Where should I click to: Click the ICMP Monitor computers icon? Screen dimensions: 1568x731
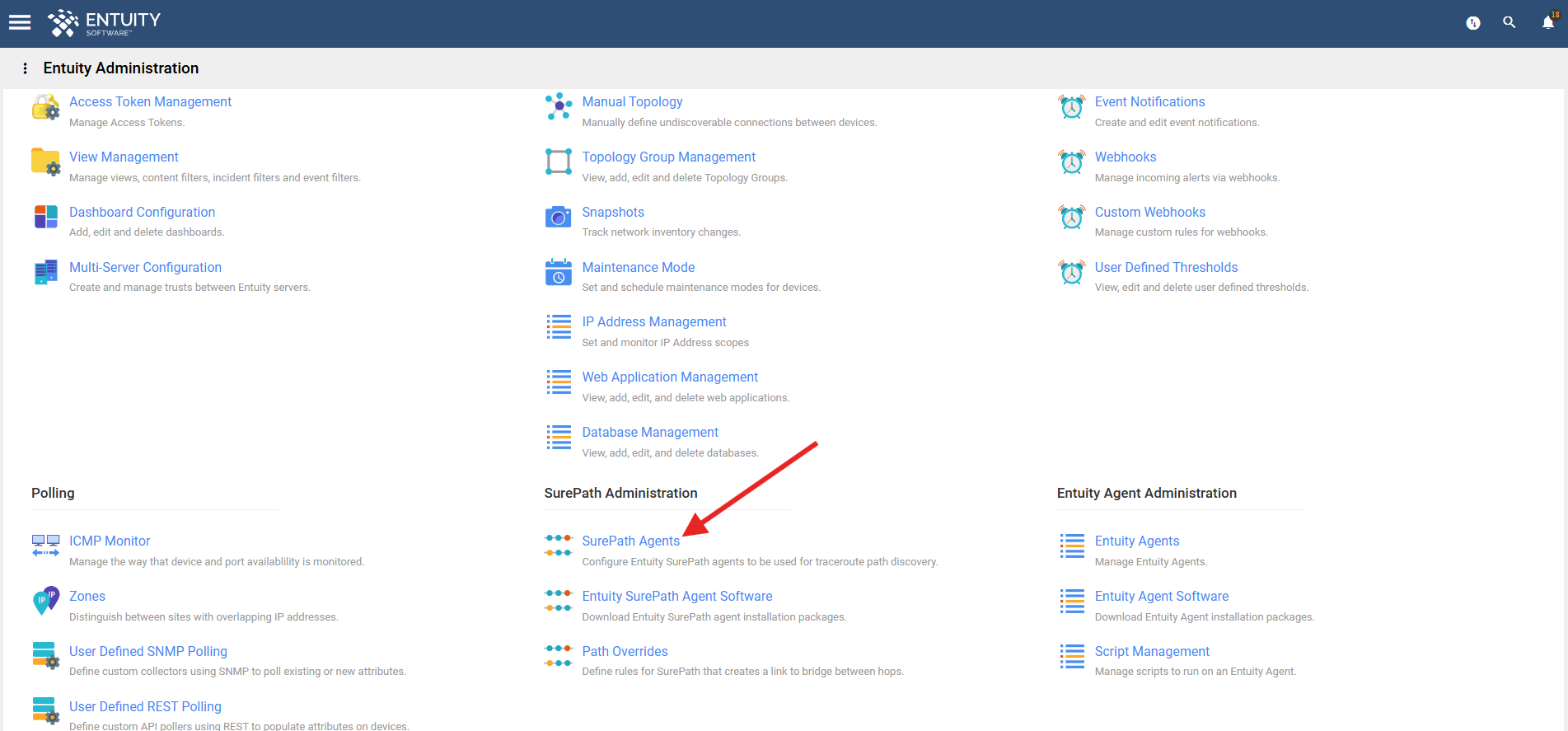coord(45,546)
